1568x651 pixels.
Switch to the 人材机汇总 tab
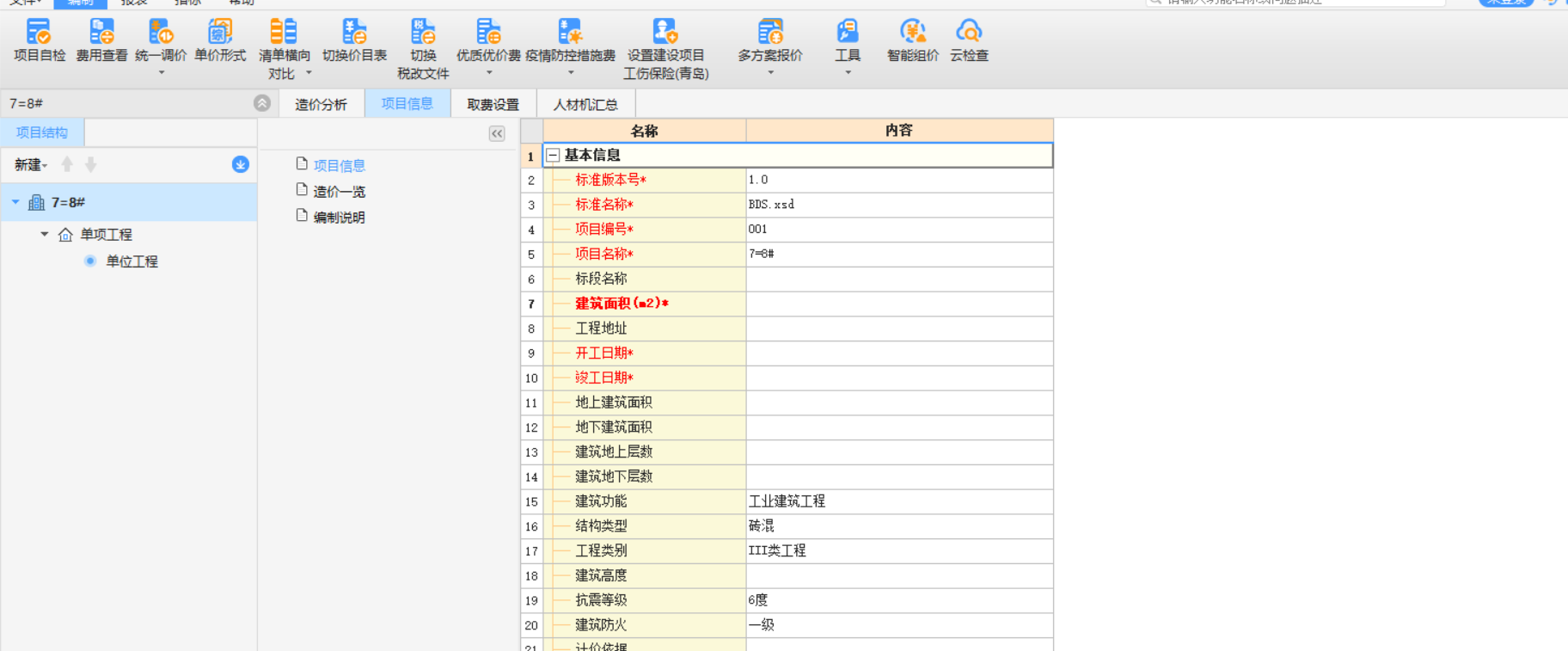(585, 104)
